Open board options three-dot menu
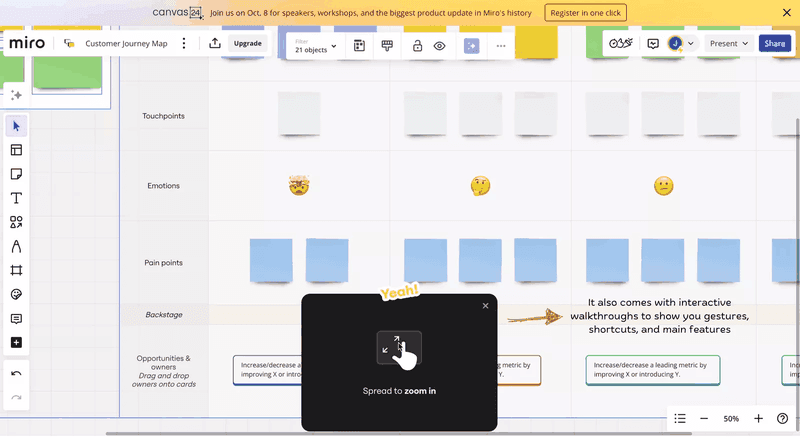Screen dimensions: 800x437 [182, 44]
